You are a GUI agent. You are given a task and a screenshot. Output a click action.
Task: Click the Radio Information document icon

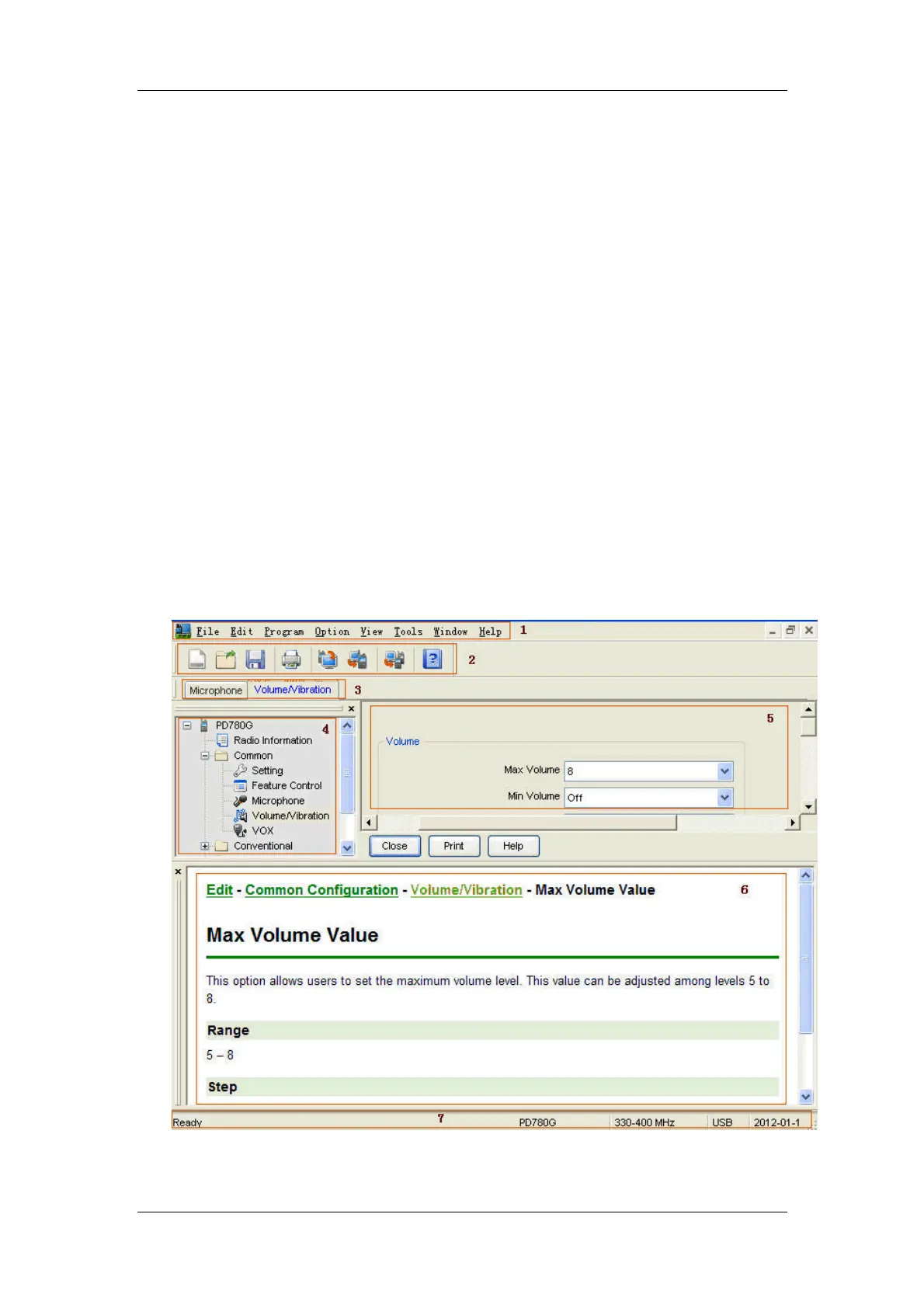tap(222, 740)
